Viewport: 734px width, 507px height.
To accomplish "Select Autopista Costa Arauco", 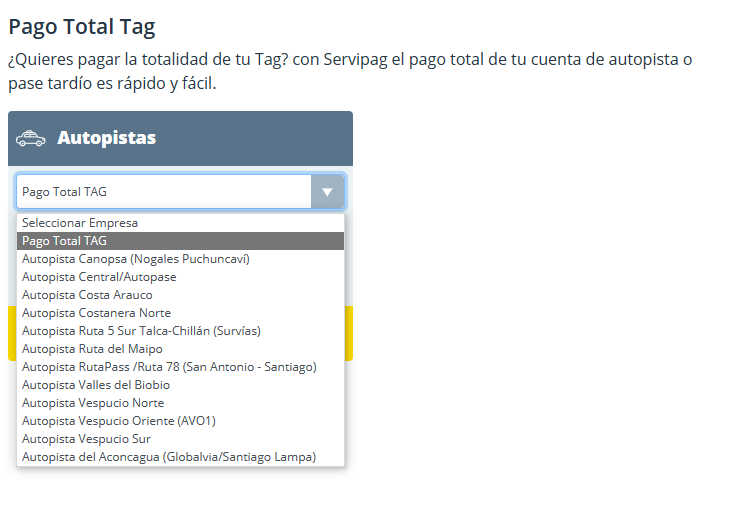I will 88,295.
